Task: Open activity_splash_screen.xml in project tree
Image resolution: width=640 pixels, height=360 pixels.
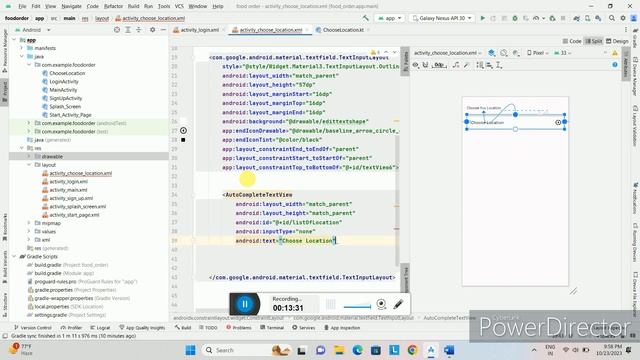Action: [78, 207]
